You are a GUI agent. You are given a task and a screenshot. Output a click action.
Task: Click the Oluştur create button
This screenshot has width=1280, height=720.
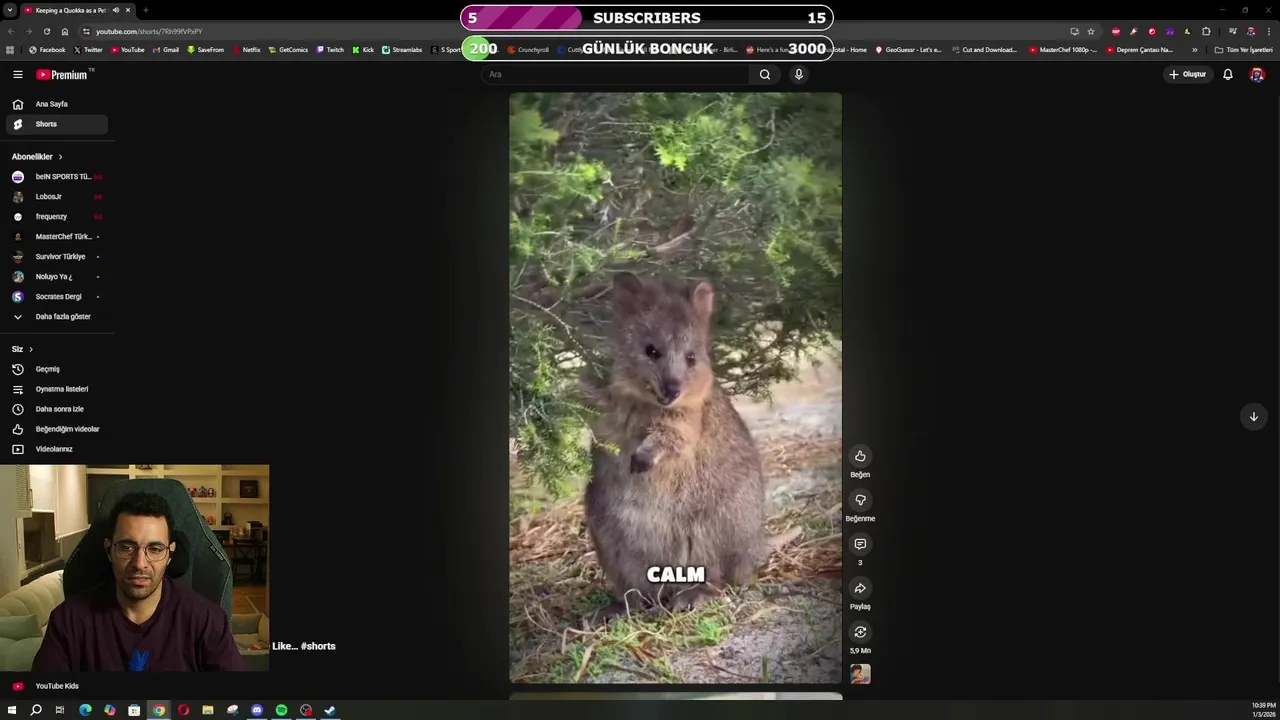(1187, 74)
